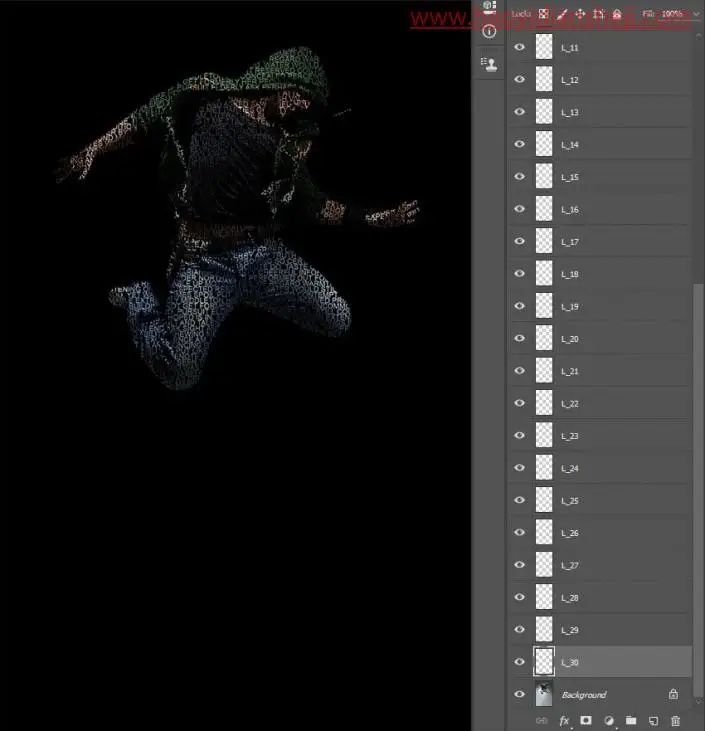This screenshot has width=705, height=731.
Task: Hide the L_26 layer
Action: point(519,532)
